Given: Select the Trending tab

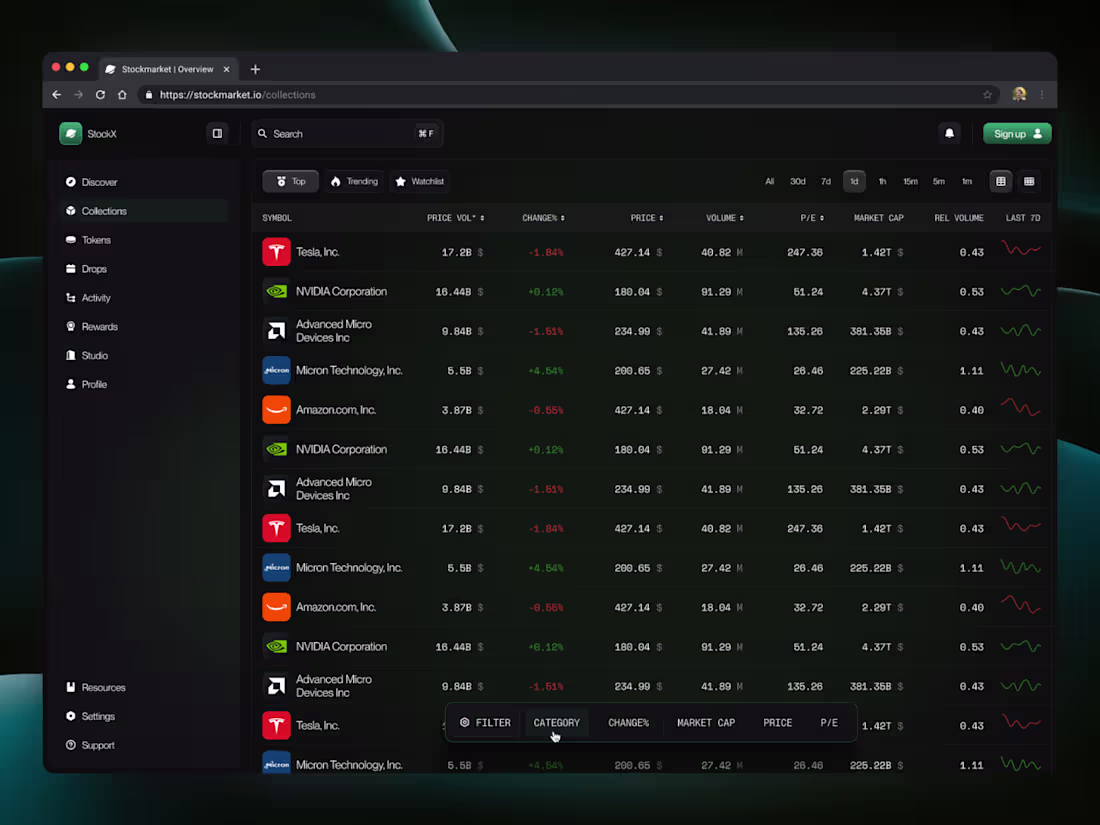Looking at the screenshot, I should coord(354,181).
